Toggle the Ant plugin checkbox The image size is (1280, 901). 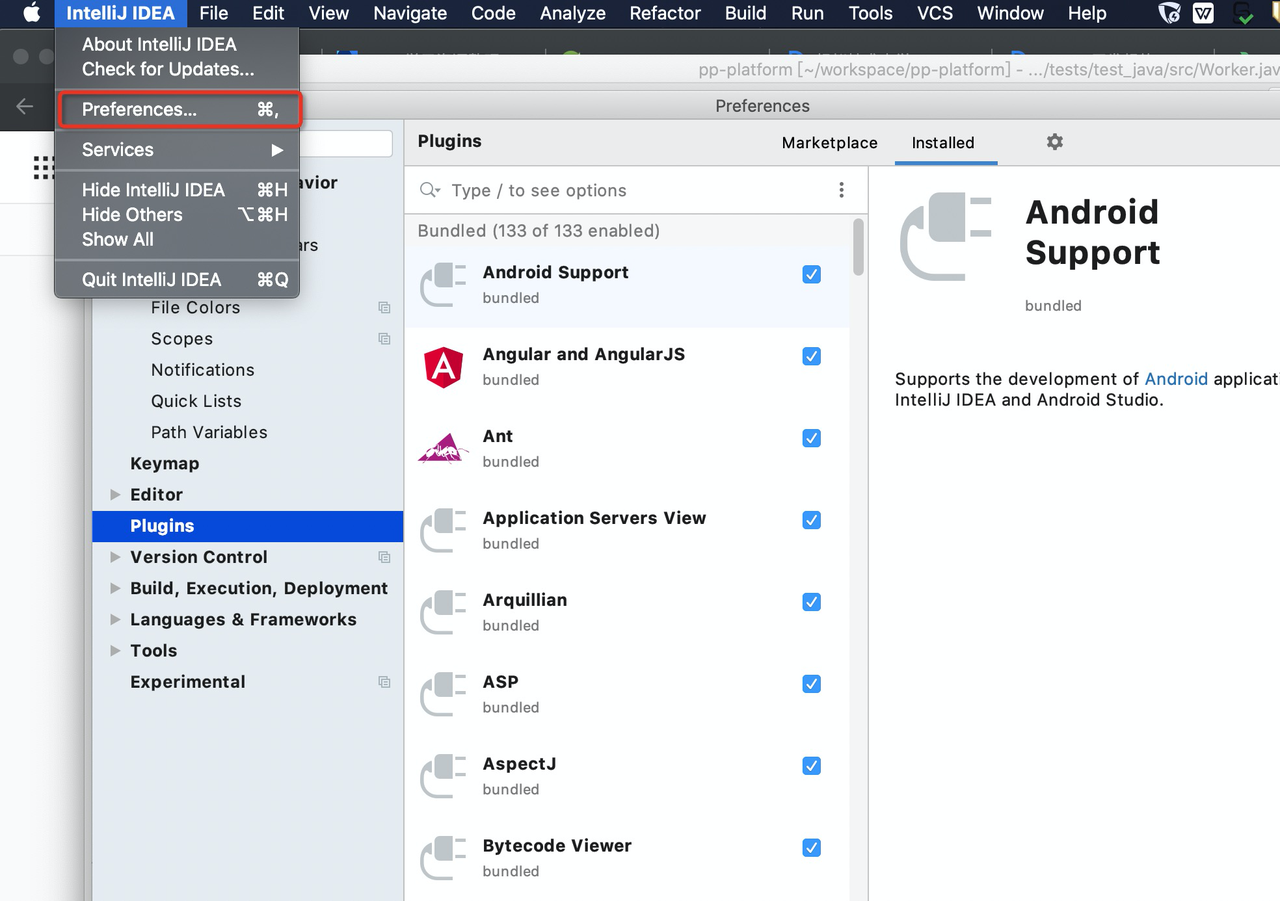tap(812, 438)
